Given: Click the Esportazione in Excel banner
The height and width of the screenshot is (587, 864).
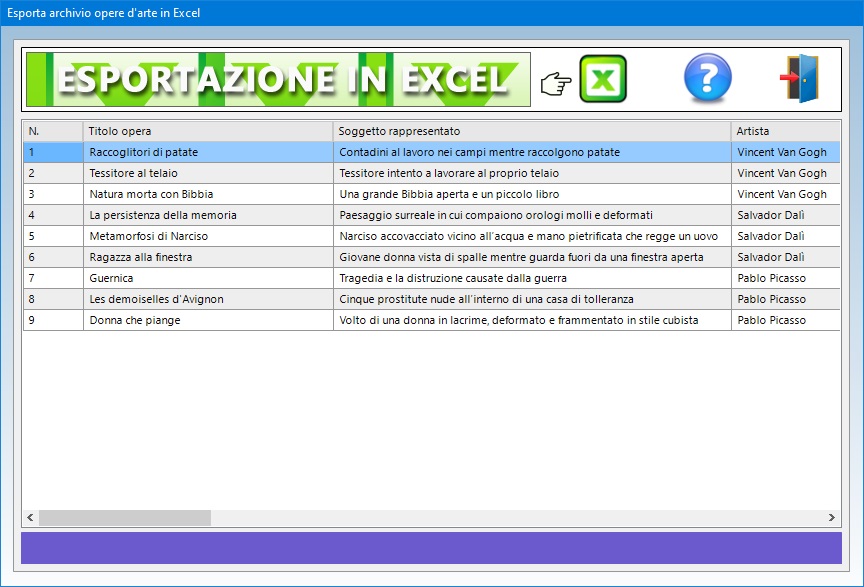Looking at the screenshot, I should point(277,79).
